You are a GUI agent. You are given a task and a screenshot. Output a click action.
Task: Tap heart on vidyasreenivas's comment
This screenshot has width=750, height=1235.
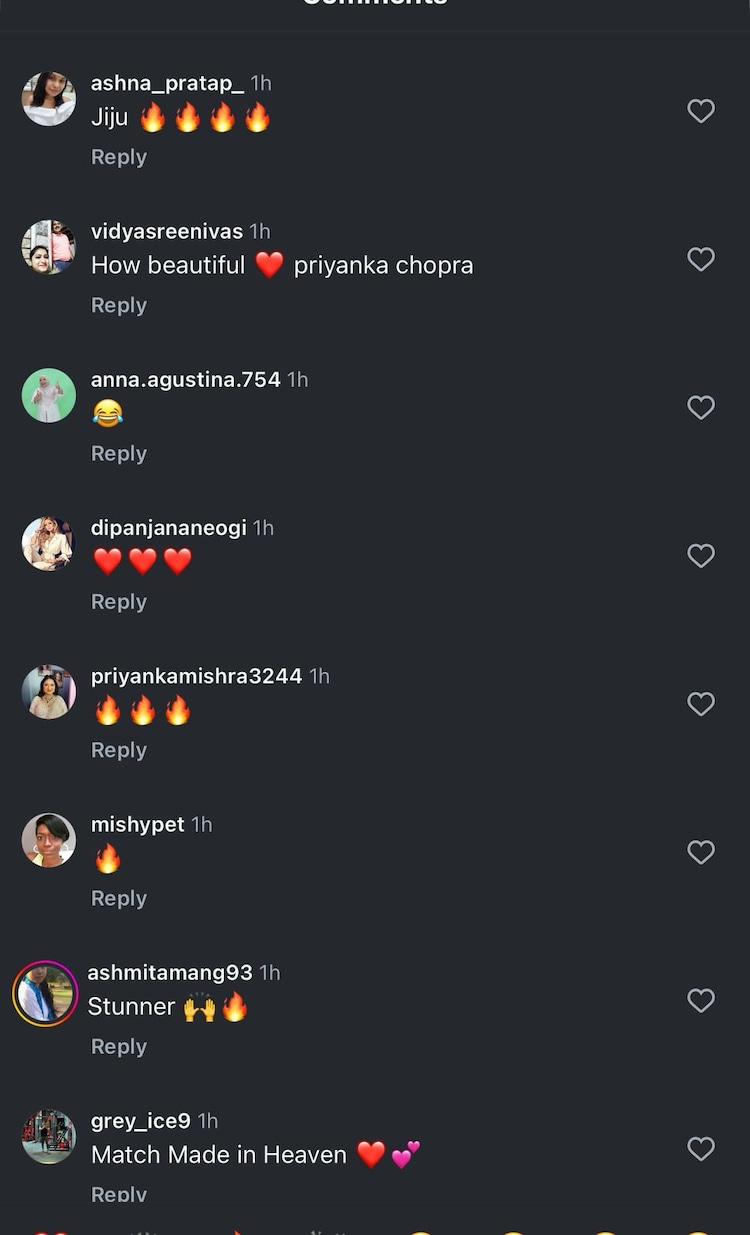[x=701, y=259]
